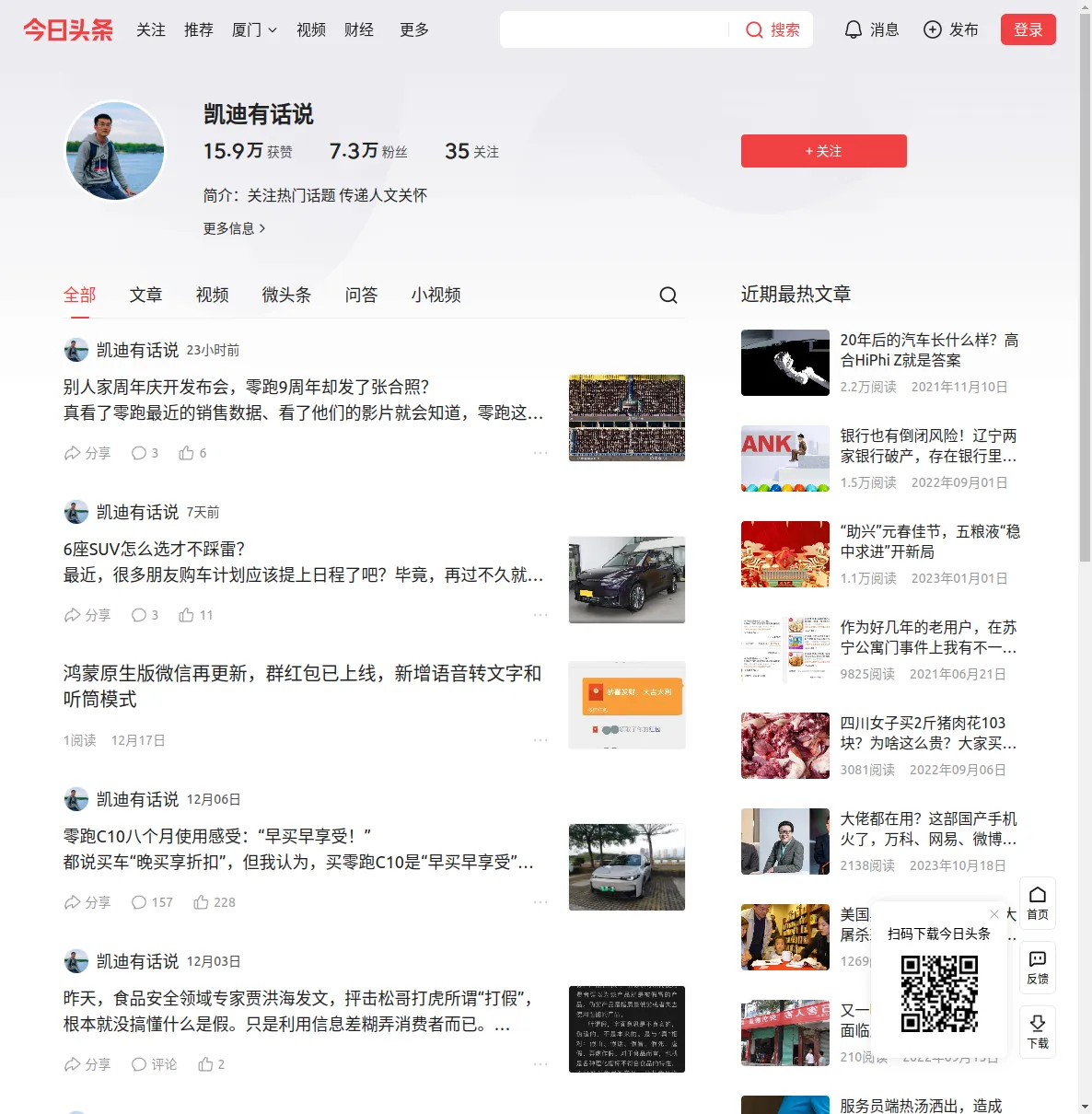
Task: Open the 零跑 group photo thumbnail
Action: (627, 418)
